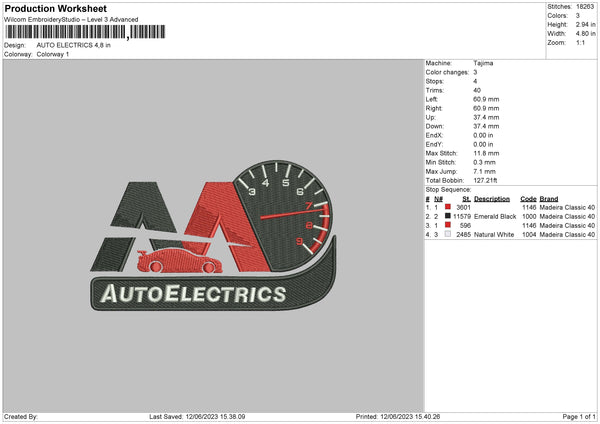Click the EndX value '0.00 in'
The width and height of the screenshot is (600, 424).
483,135
